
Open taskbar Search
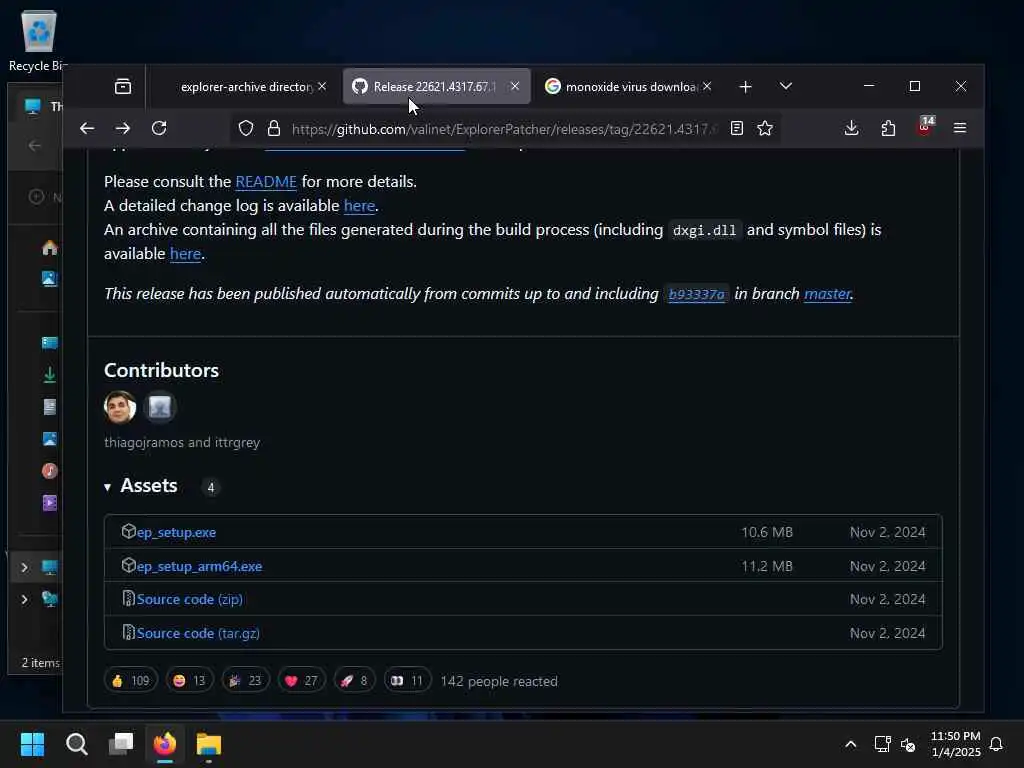[76, 744]
